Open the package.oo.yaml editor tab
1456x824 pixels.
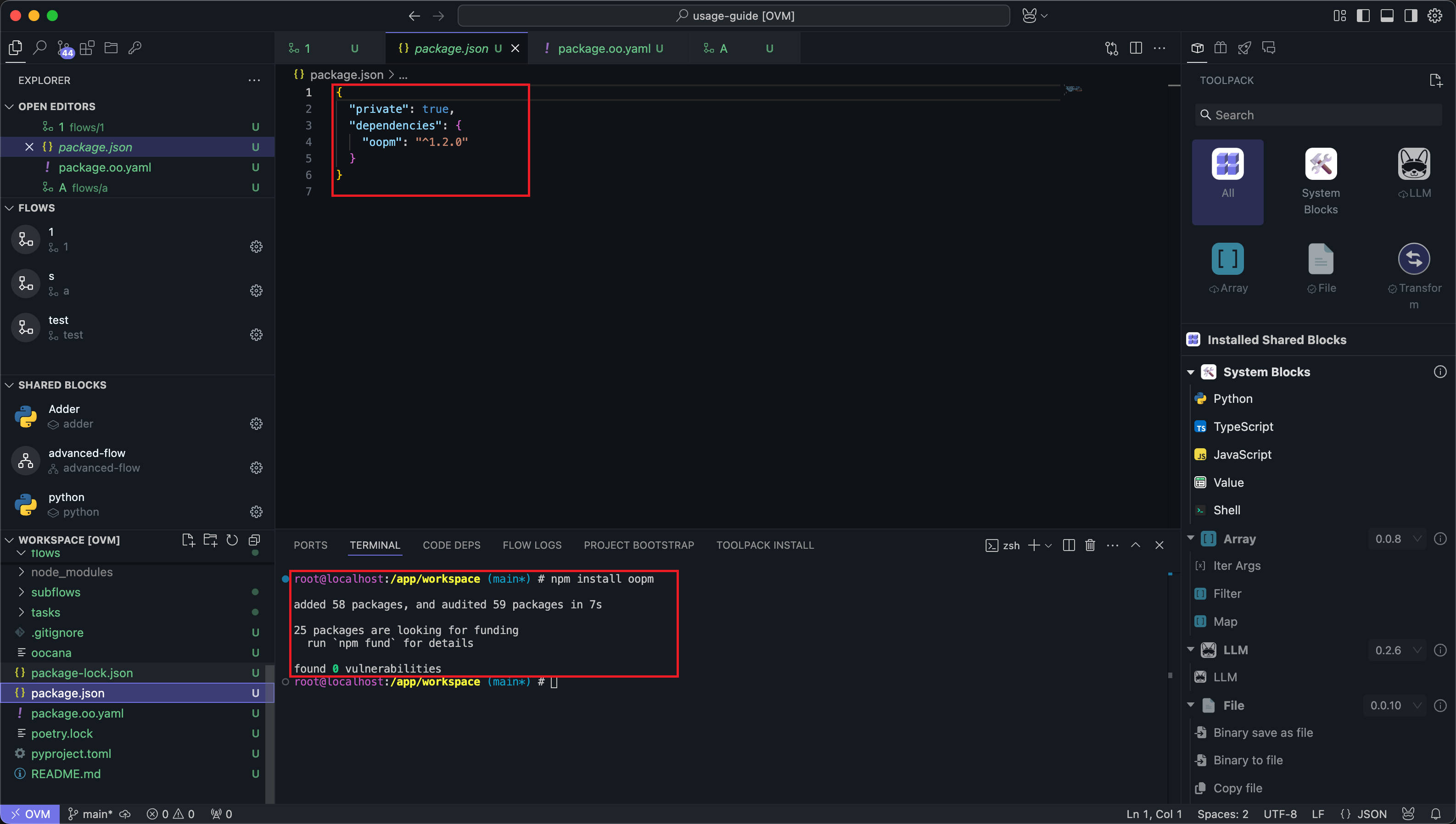click(604, 48)
